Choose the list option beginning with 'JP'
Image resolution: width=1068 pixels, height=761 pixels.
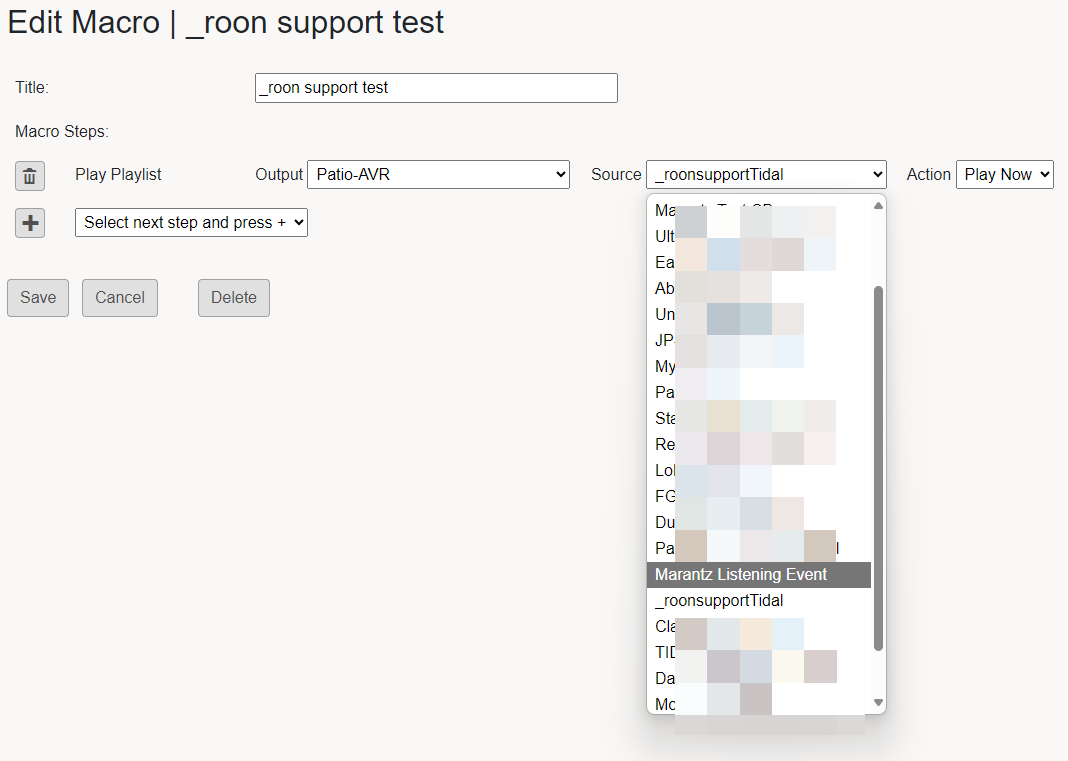pyautogui.click(x=665, y=341)
